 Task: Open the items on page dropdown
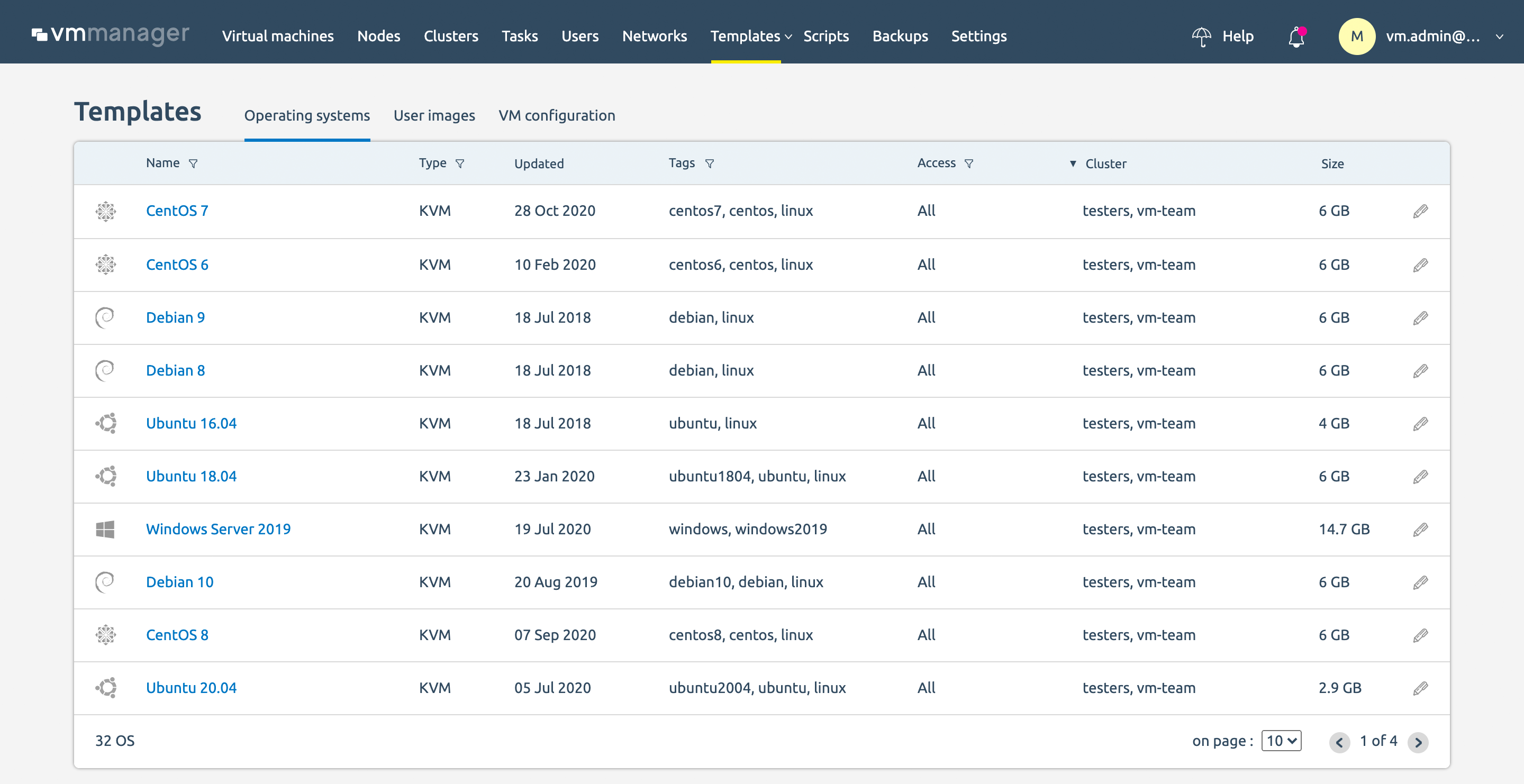point(1281,741)
